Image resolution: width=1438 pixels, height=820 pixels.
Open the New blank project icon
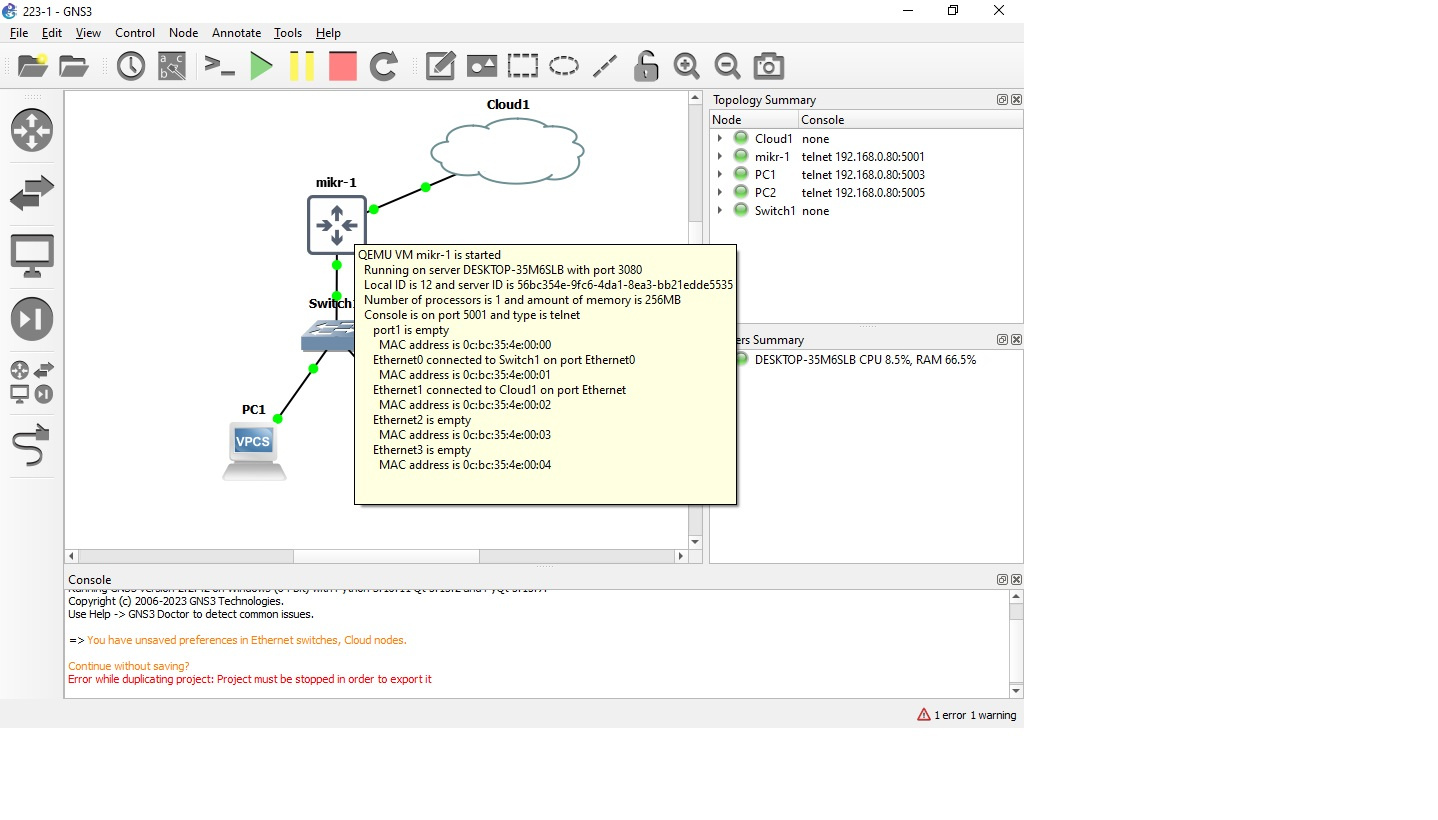click(33, 66)
